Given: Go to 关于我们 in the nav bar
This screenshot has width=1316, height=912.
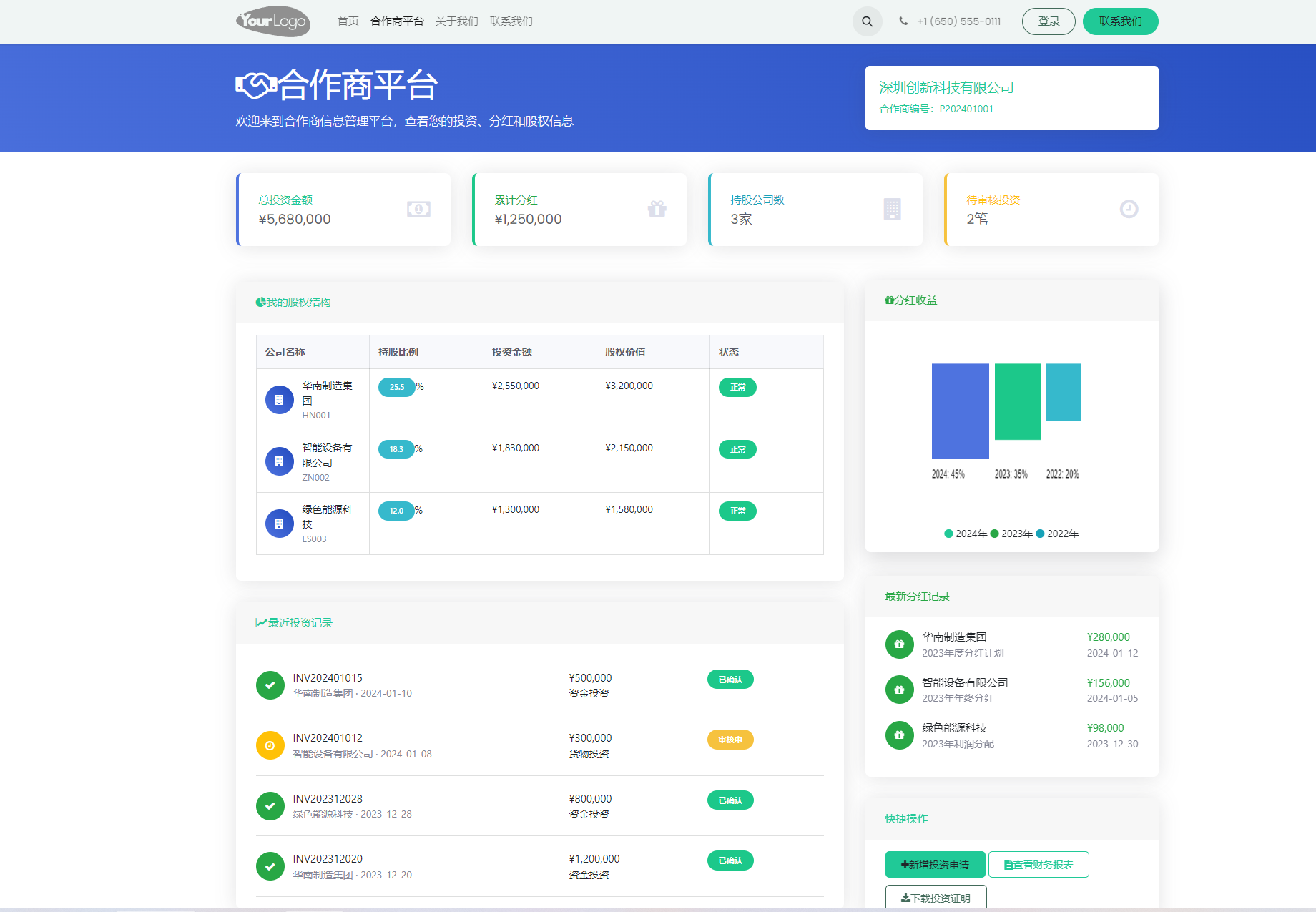Looking at the screenshot, I should click(456, 21).
